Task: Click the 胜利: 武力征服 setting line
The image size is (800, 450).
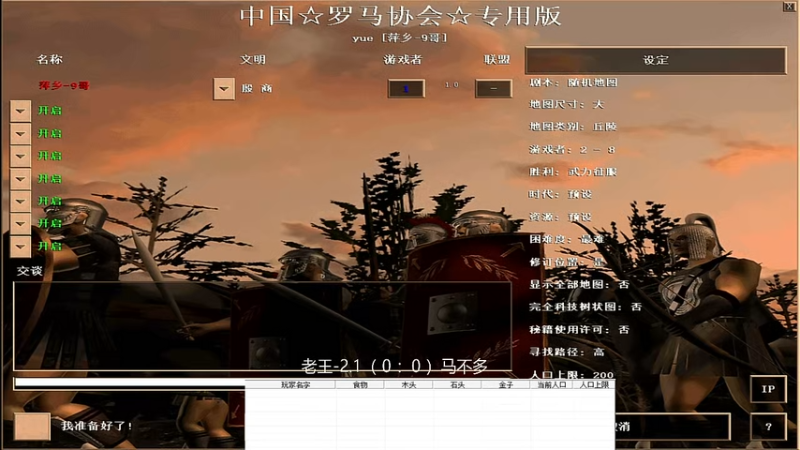Action: click(573, 172)
